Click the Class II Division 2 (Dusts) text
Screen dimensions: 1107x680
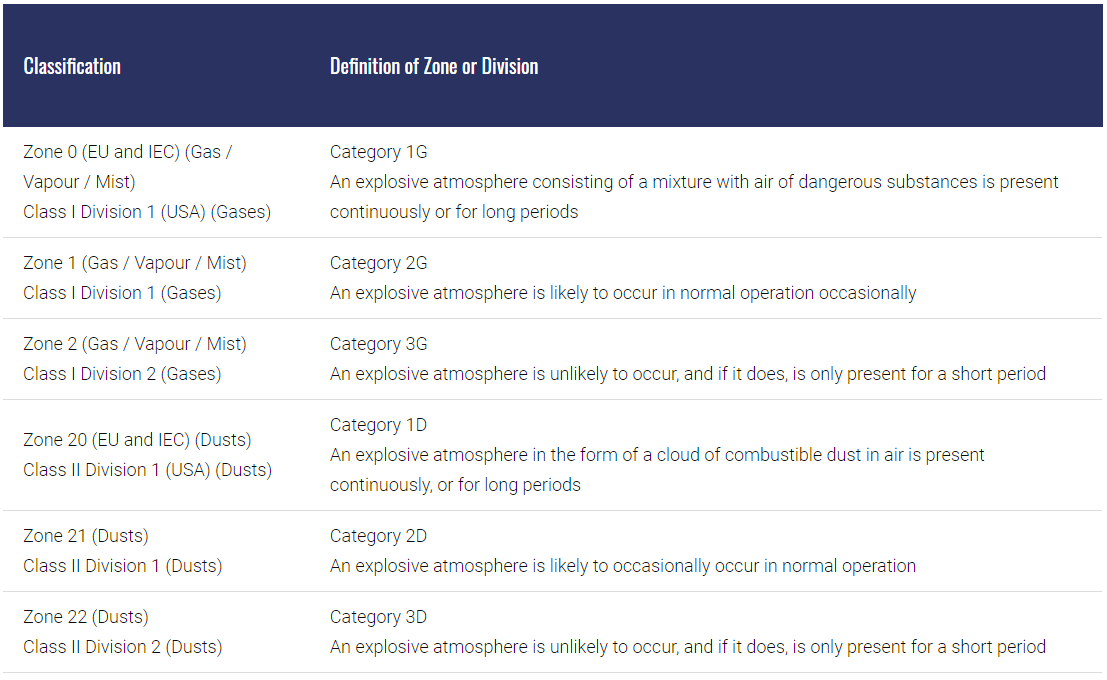(122, 647)
